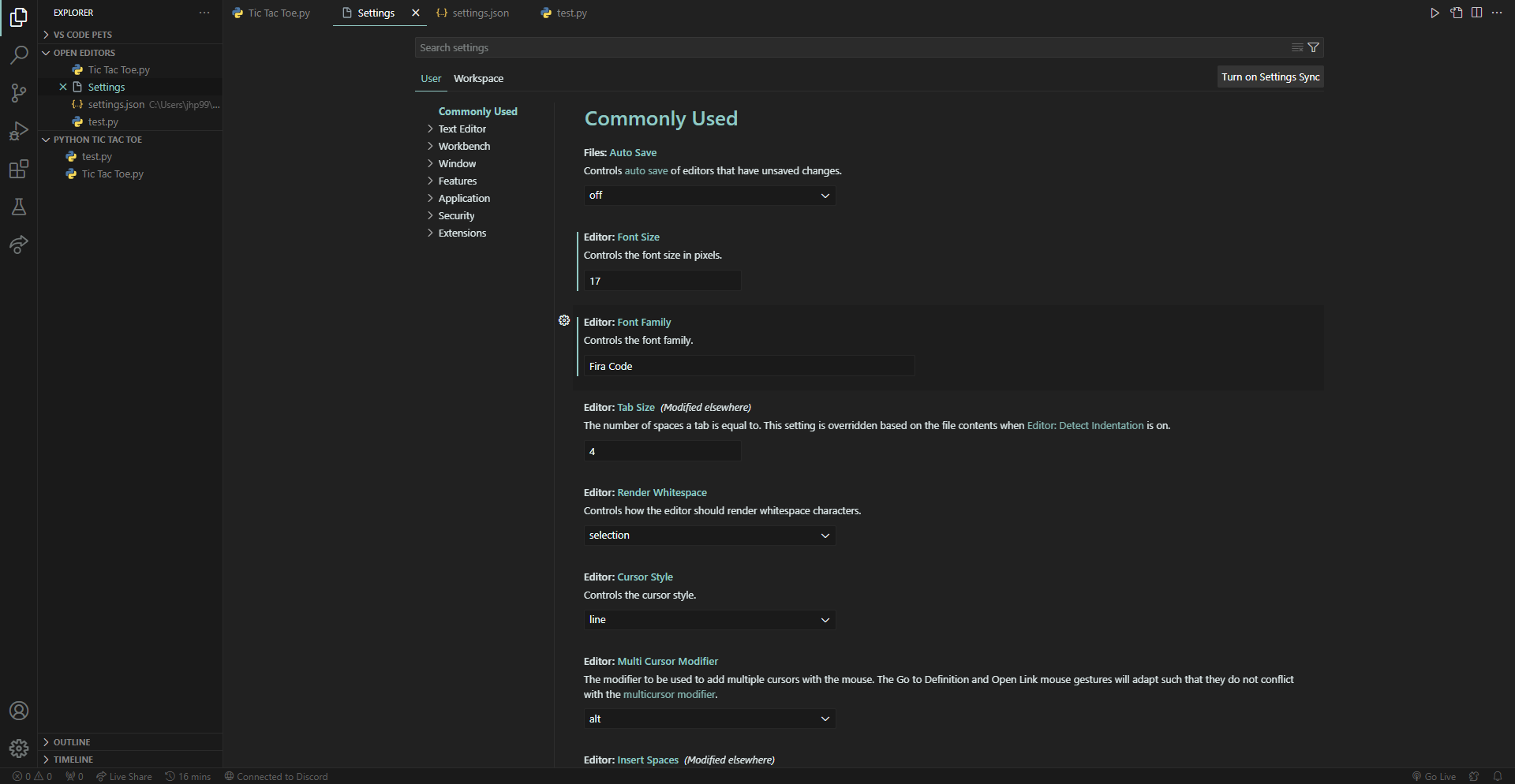The image size is (1515, 784).
Task: Click the feedback icon in status bar
Action: pyautogui.click(x=1474, y=777)
